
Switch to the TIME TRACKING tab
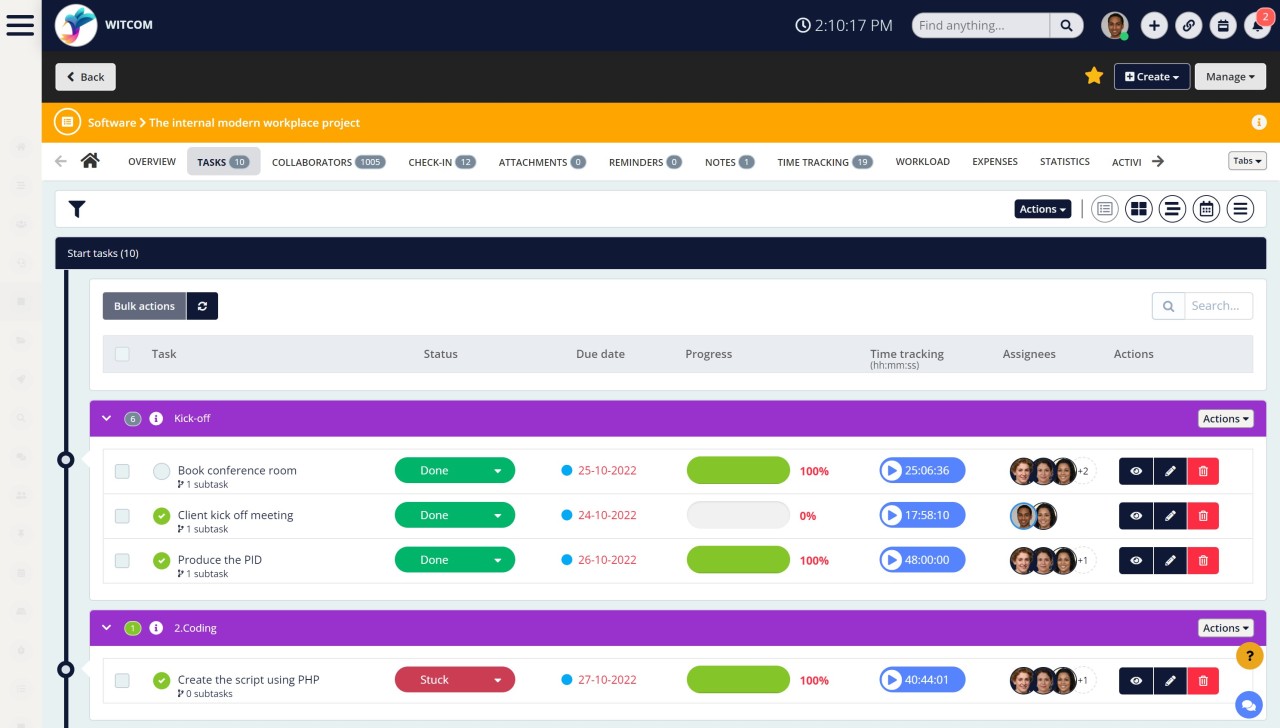click(815, 161)
